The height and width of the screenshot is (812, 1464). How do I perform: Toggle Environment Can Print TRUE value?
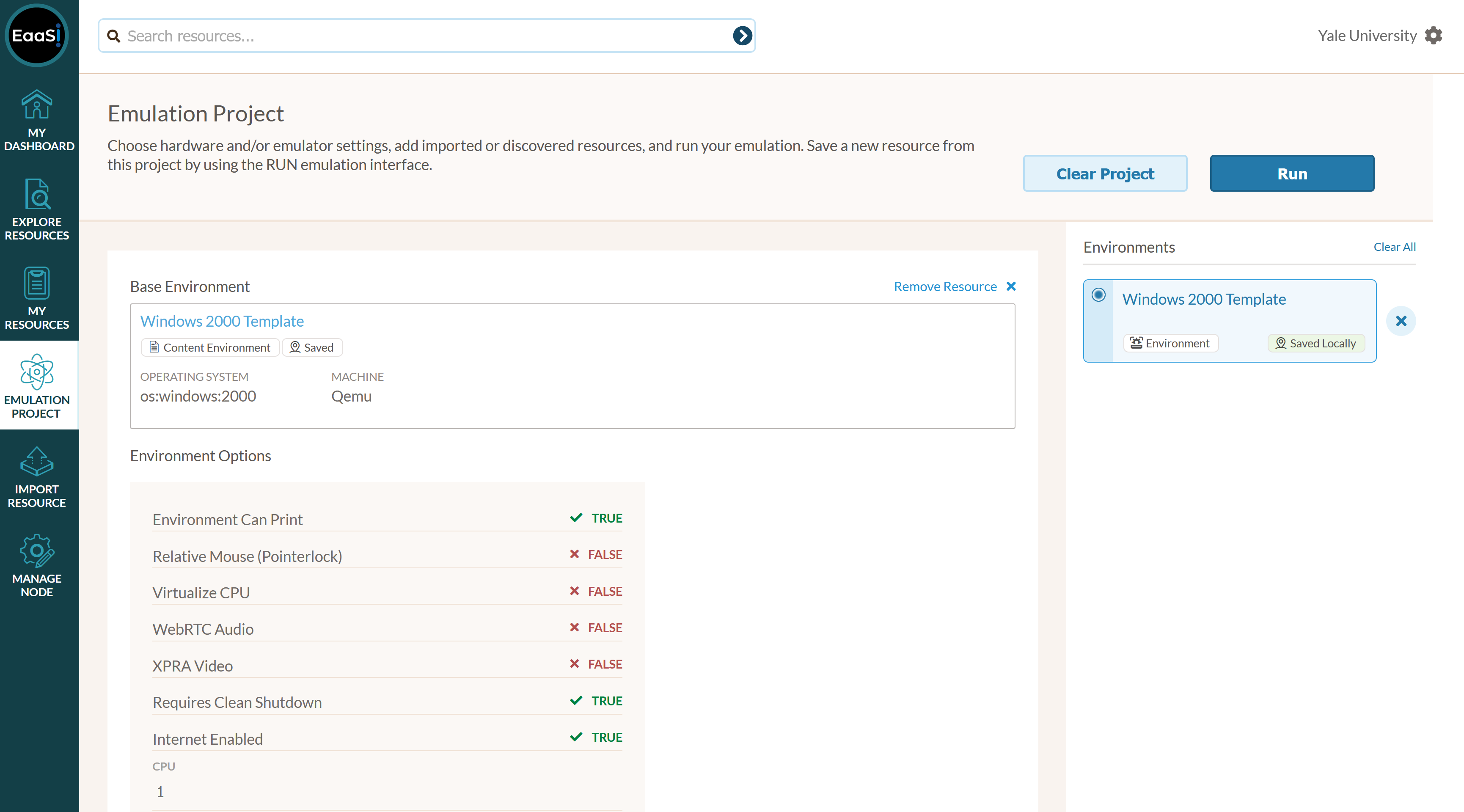(596, 517)
